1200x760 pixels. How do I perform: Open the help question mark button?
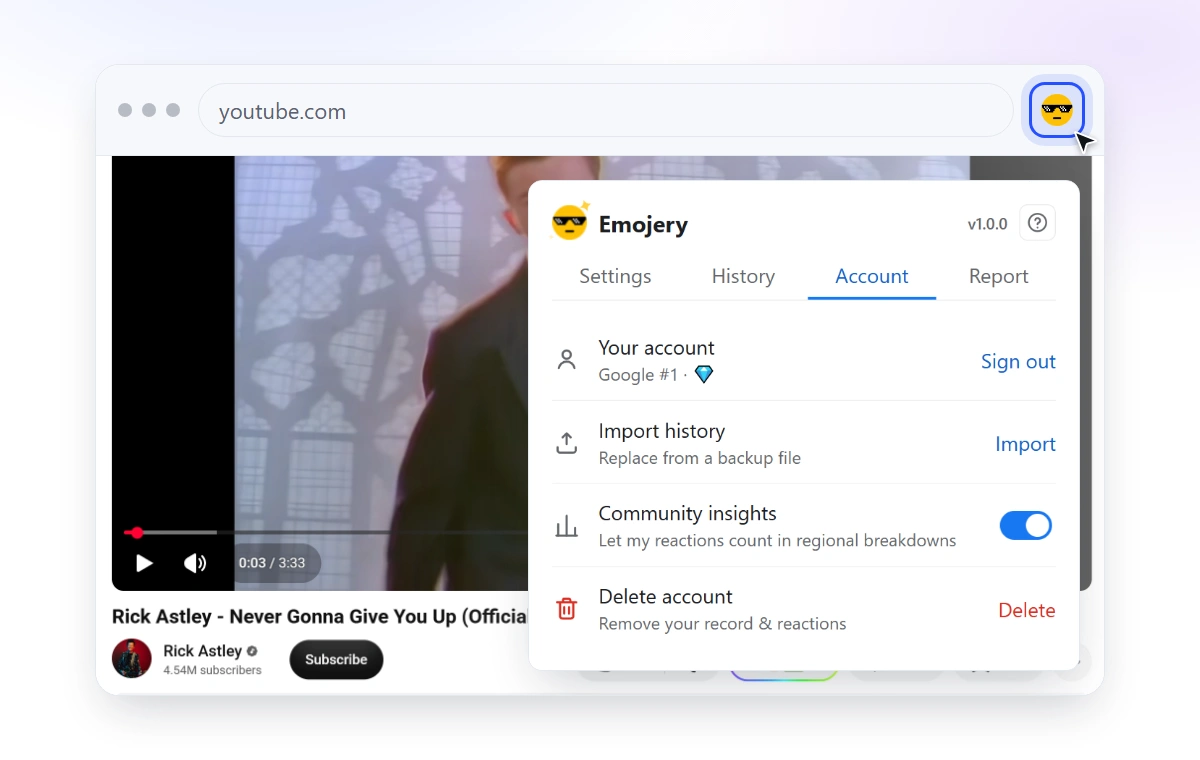point(1037,223)
